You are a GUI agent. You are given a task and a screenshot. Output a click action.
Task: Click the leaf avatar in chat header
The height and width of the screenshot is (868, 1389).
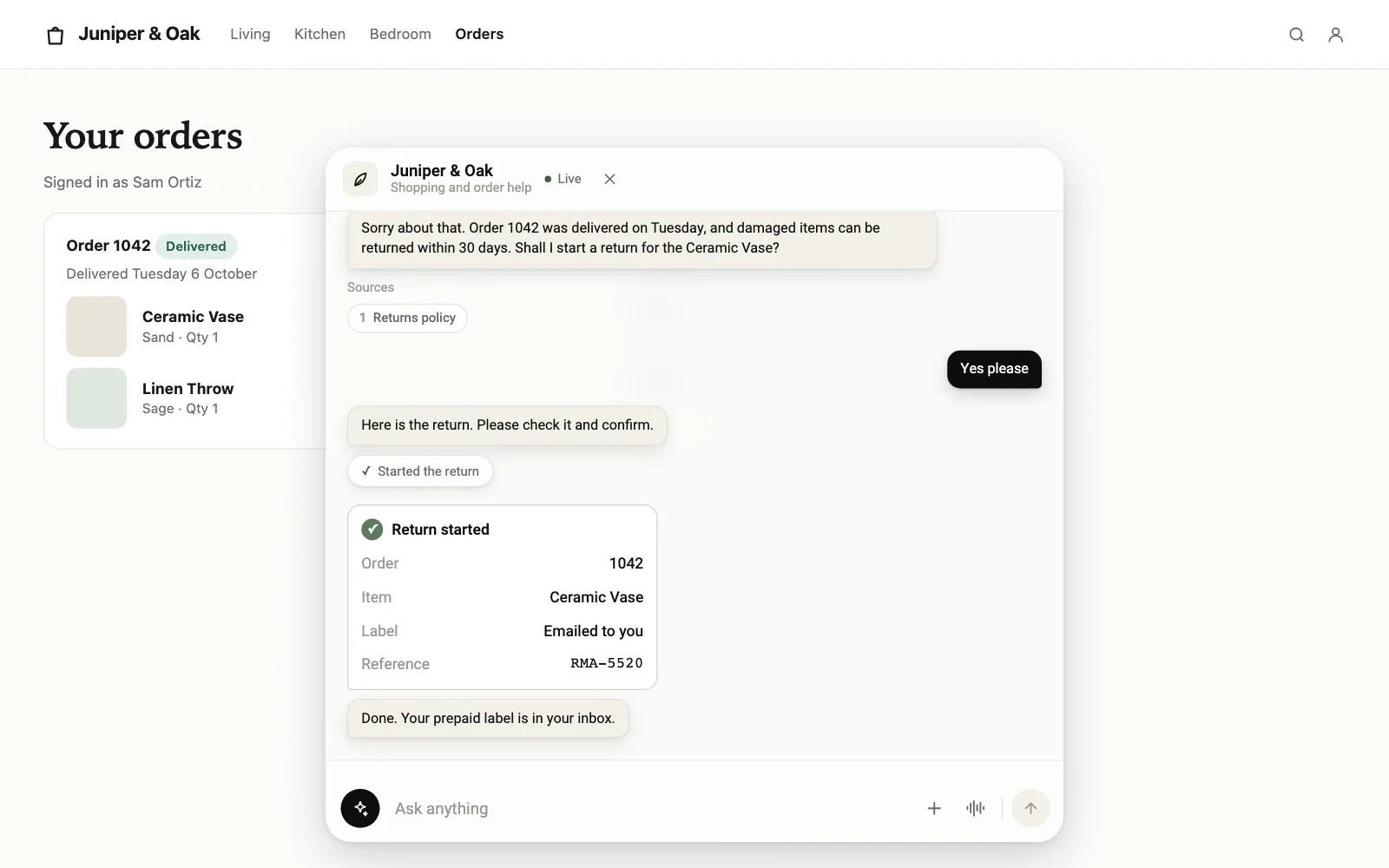360,179
